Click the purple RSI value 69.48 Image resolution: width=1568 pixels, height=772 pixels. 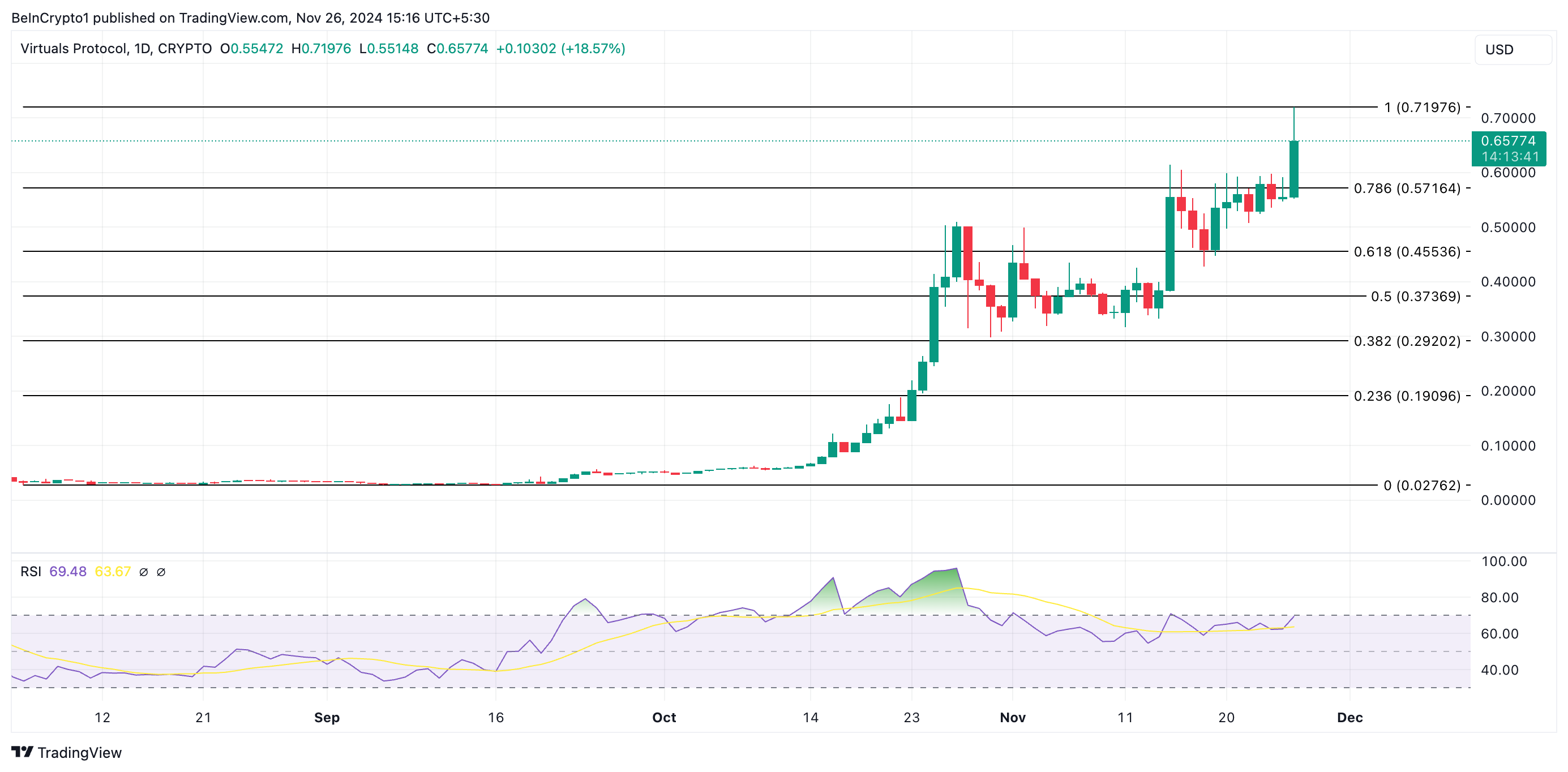coord(67,572)
